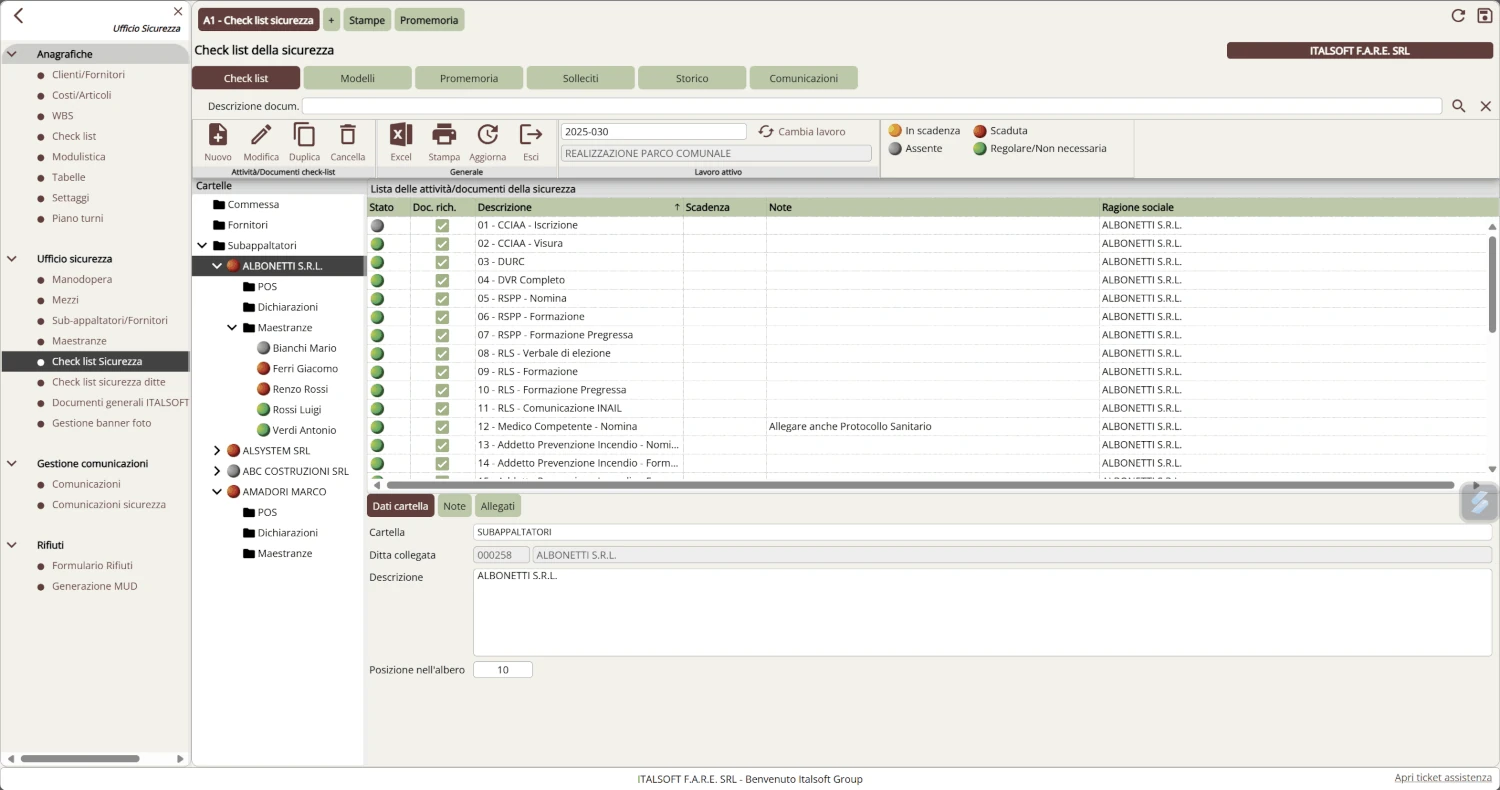Toggle the checkbox for 05 - RSPP - Nomina
1500x790 pixels.
442,299
